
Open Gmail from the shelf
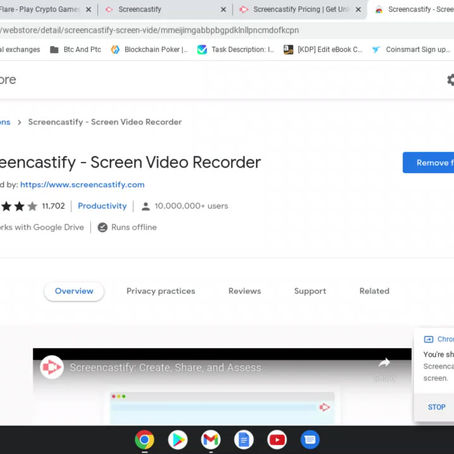pyautogui.click(x=211, y=440)
